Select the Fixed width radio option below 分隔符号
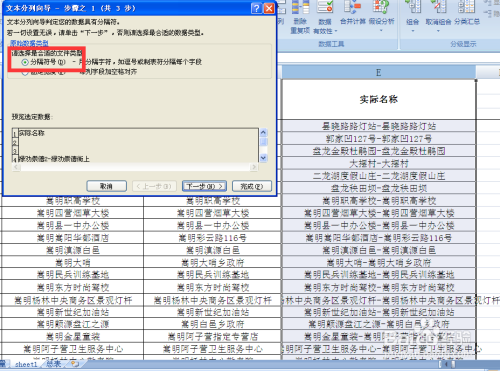Viewport: 500px width, 371px height. [x=25, y=73]
